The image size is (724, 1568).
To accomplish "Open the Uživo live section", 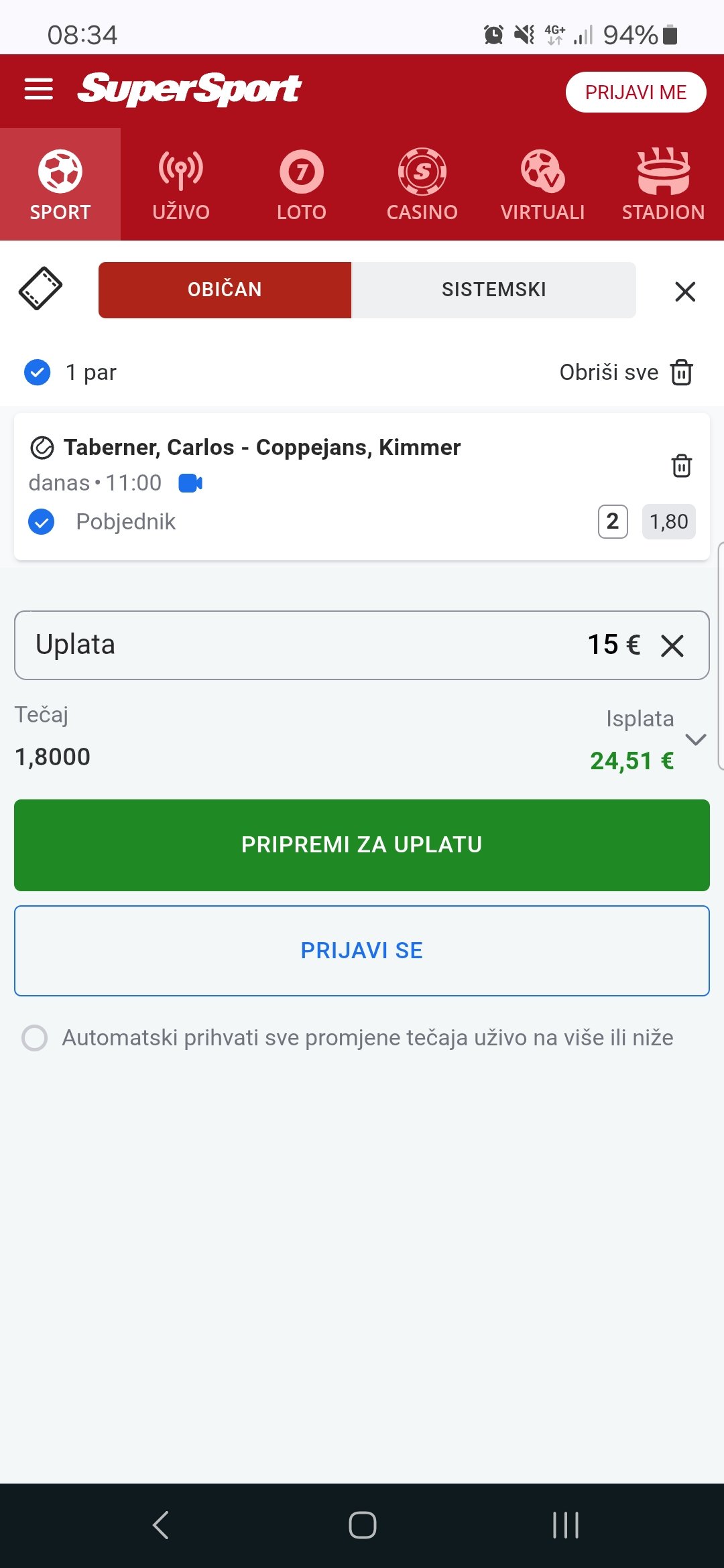I will 181,184.
